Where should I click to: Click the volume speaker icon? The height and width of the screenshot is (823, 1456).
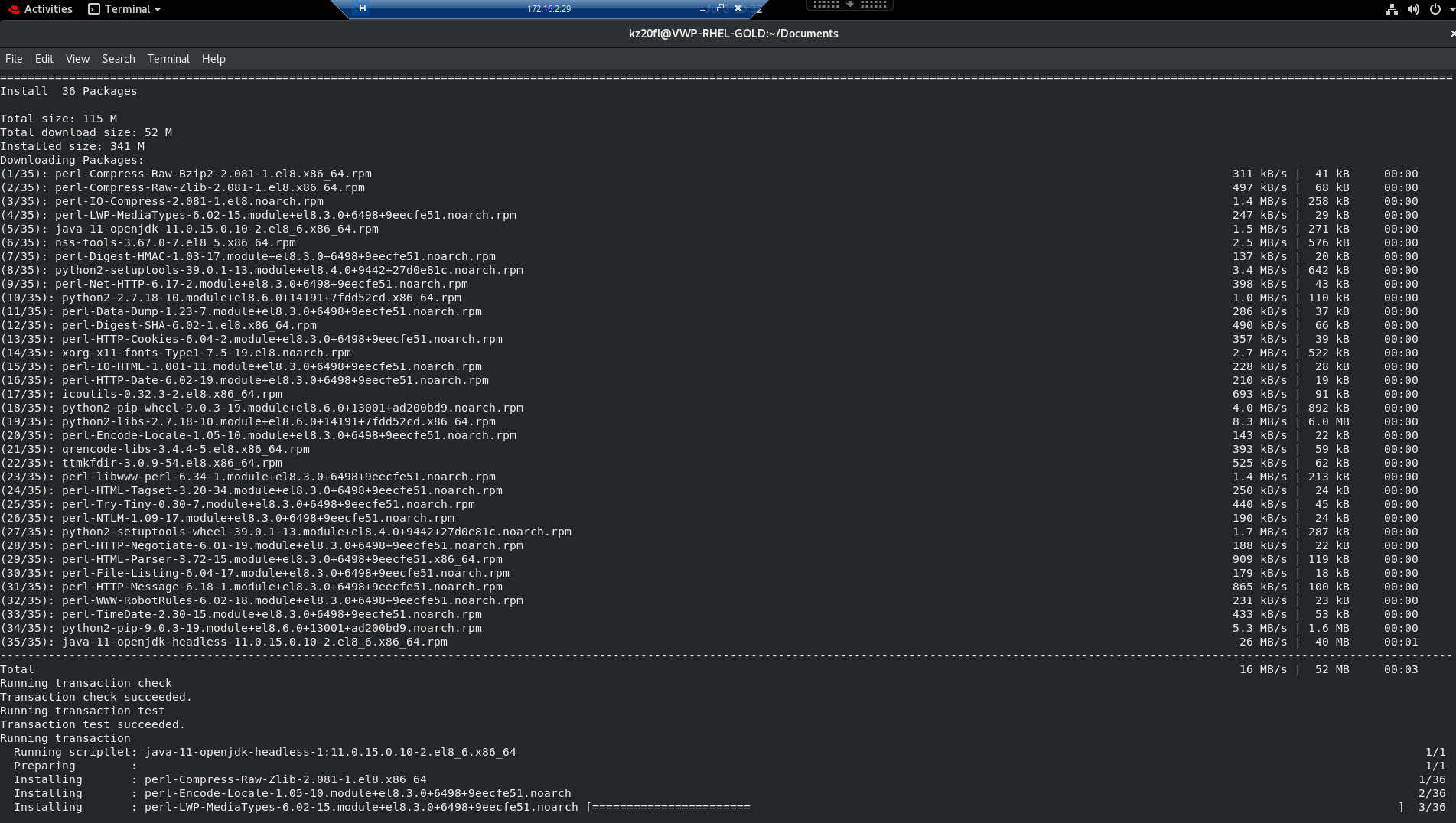(1413, 9)
